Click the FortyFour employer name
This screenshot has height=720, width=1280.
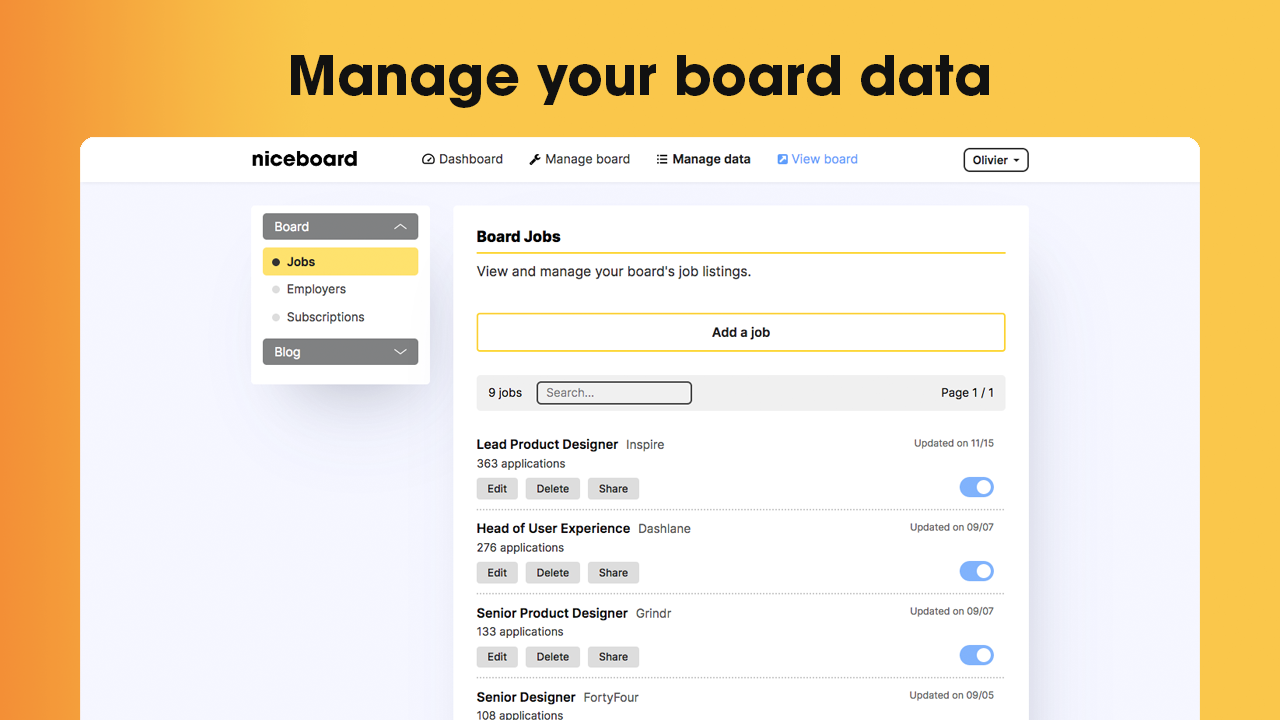[x=611, y=698]
